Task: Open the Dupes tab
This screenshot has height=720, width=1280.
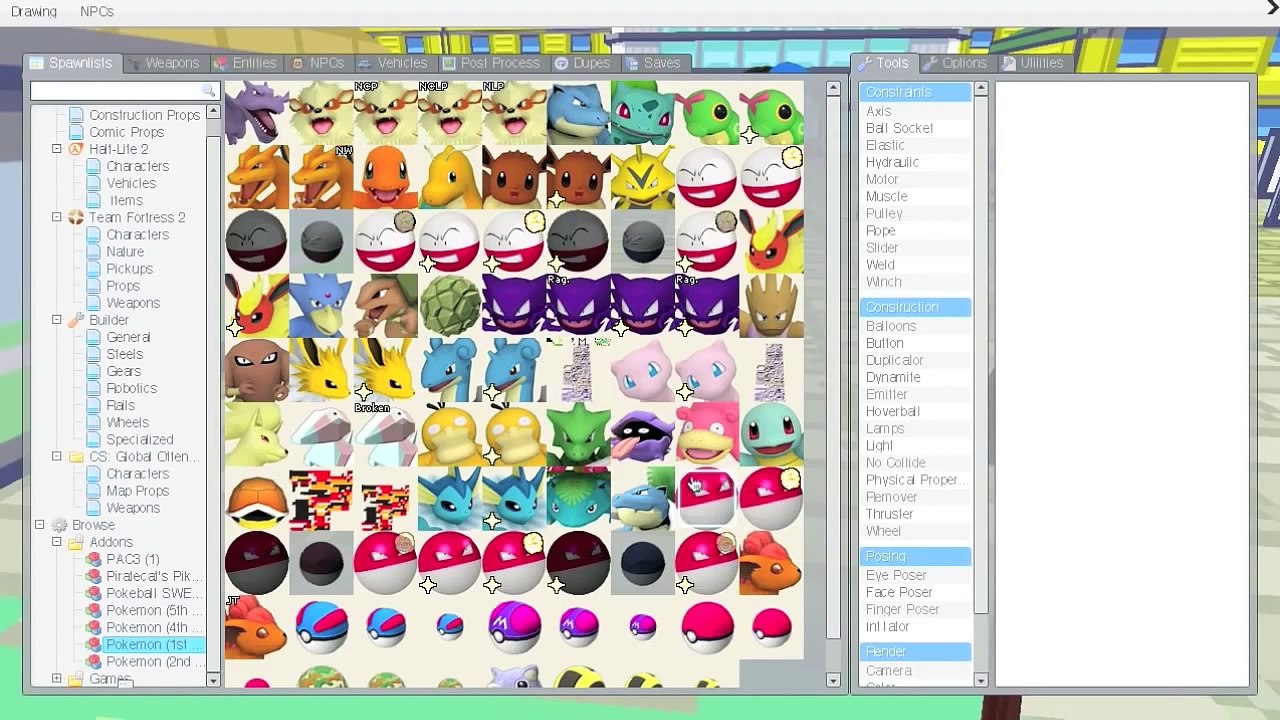Action: tap(582, 63)
